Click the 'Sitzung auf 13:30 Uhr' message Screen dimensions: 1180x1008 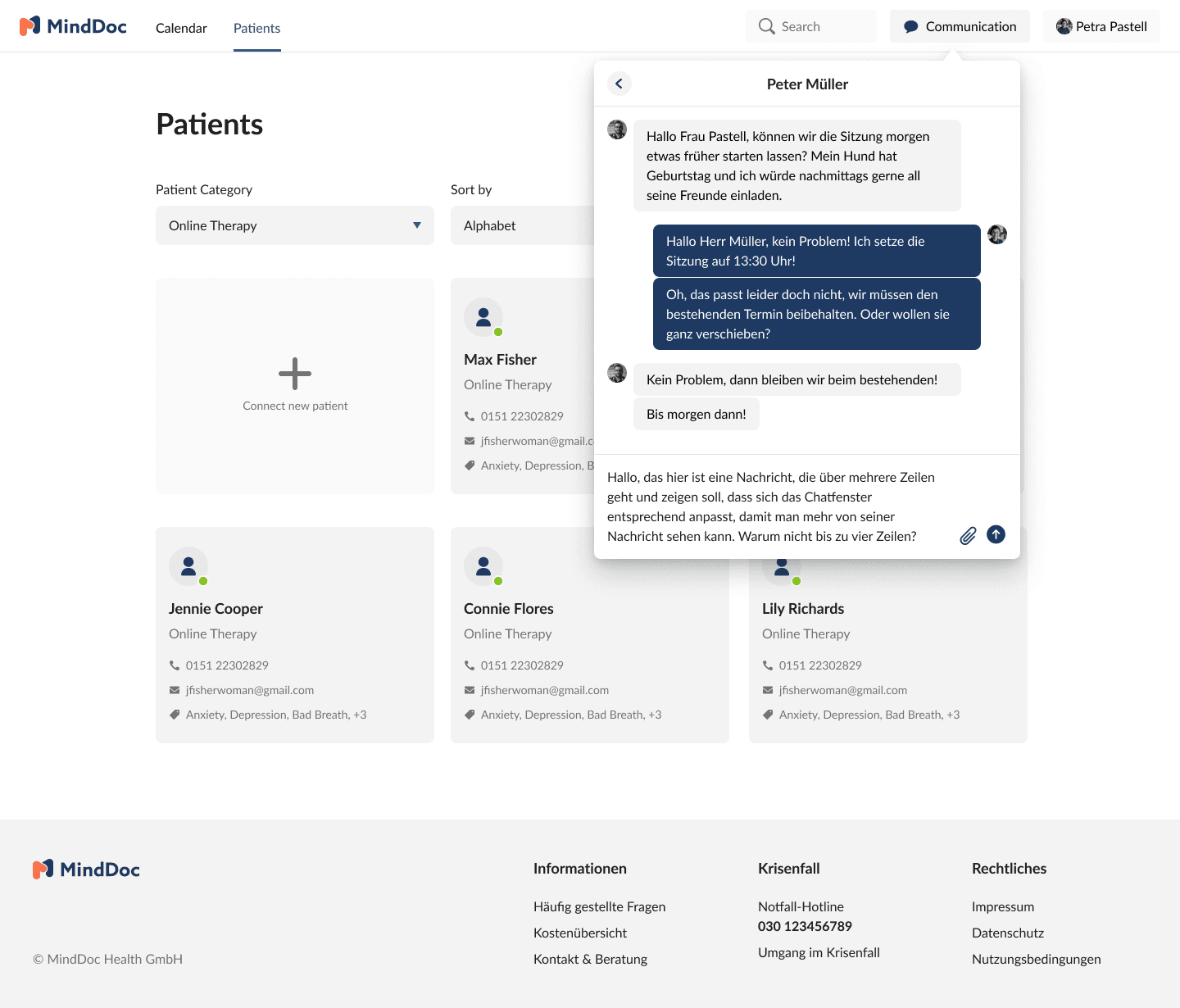click(x=817, y=251)
